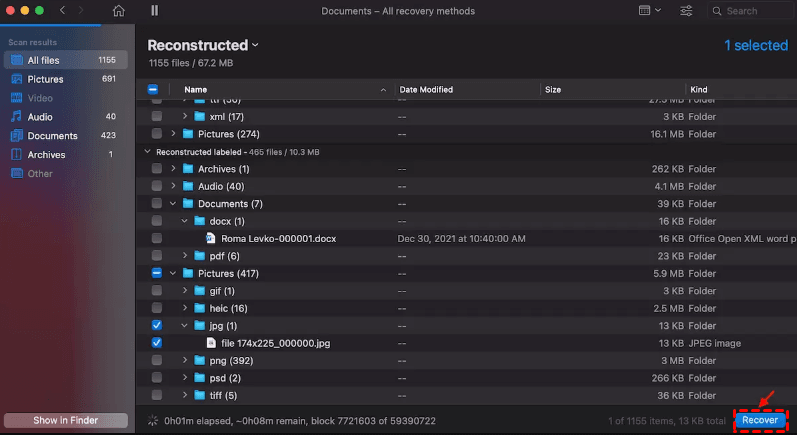Image resolution: width=797 pixels, height=435 pixels.
Task: Open the view mode icon menu
Action: (x=649, y=11)
